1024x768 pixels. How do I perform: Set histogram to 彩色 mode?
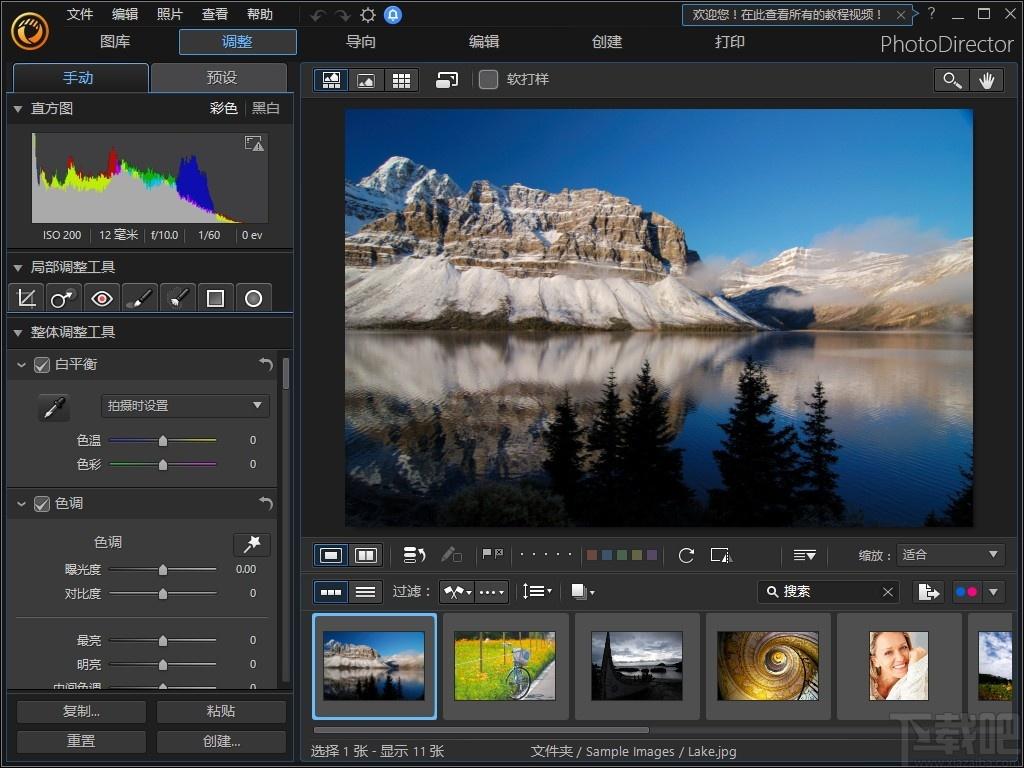[x=223, y=108]
